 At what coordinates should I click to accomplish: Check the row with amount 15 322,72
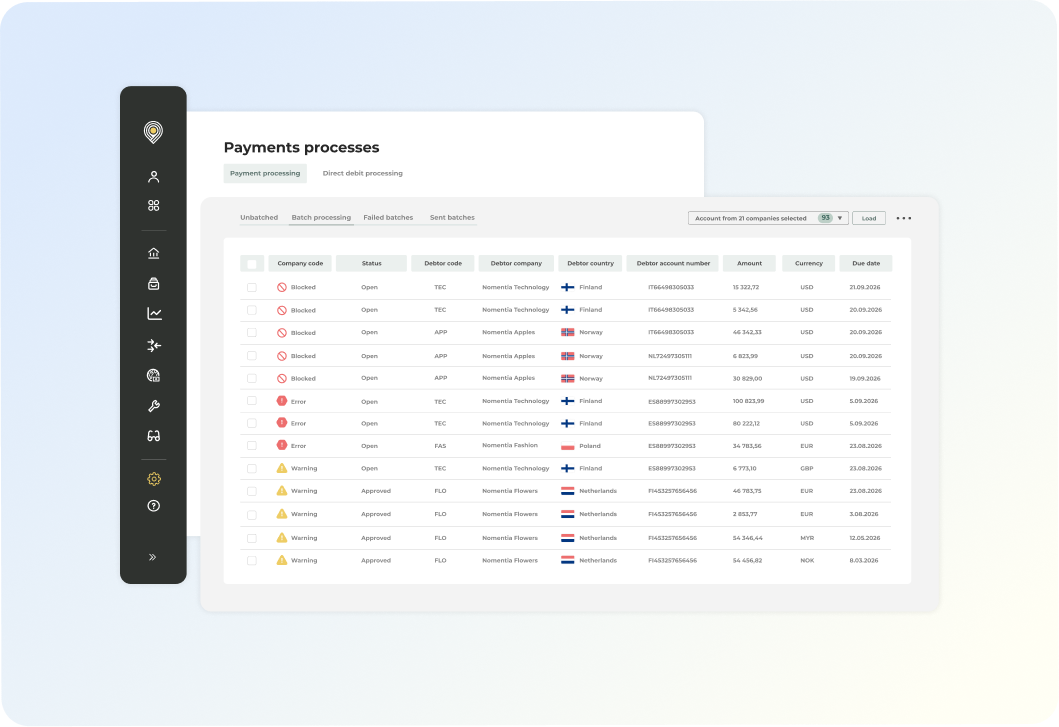pos(252,287)
